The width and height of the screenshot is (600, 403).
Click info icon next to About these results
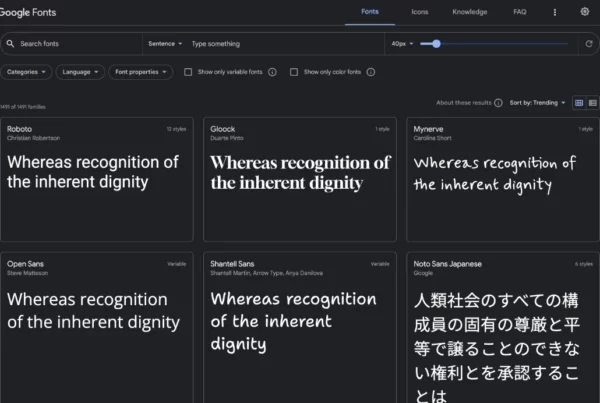499,103
